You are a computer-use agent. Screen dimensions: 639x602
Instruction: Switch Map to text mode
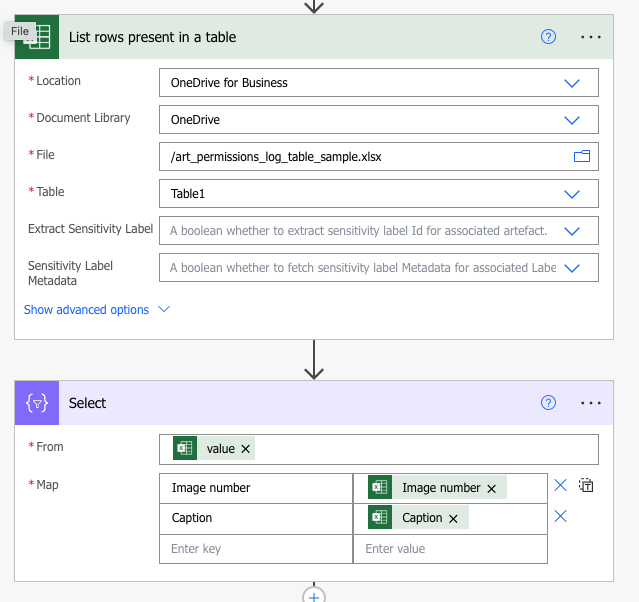tap(587, 486)
